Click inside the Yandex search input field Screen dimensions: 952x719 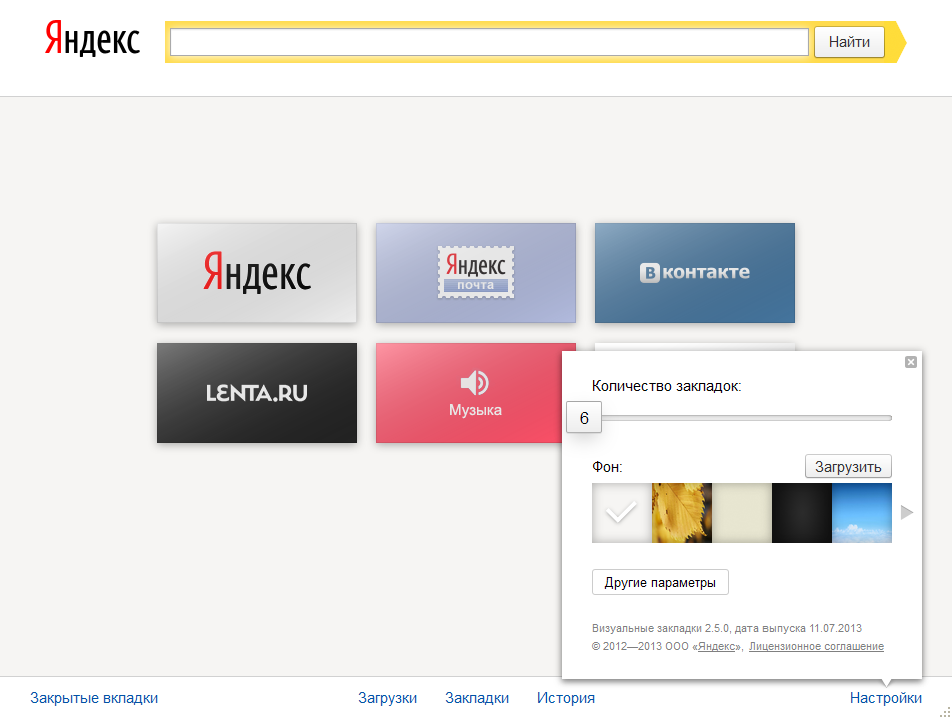click(489, 42)
